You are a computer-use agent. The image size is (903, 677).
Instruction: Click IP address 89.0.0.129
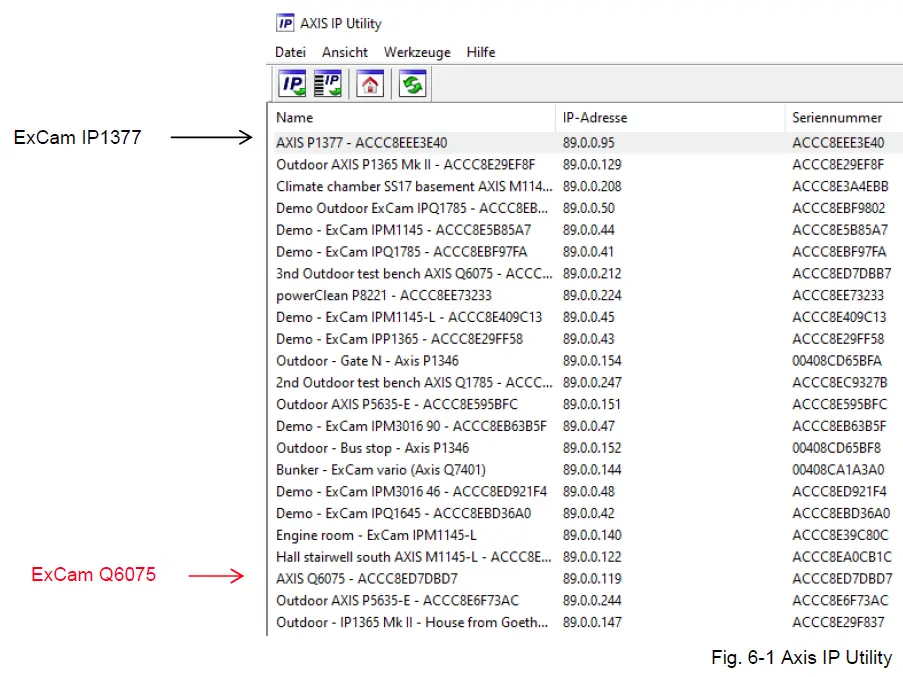592,165
